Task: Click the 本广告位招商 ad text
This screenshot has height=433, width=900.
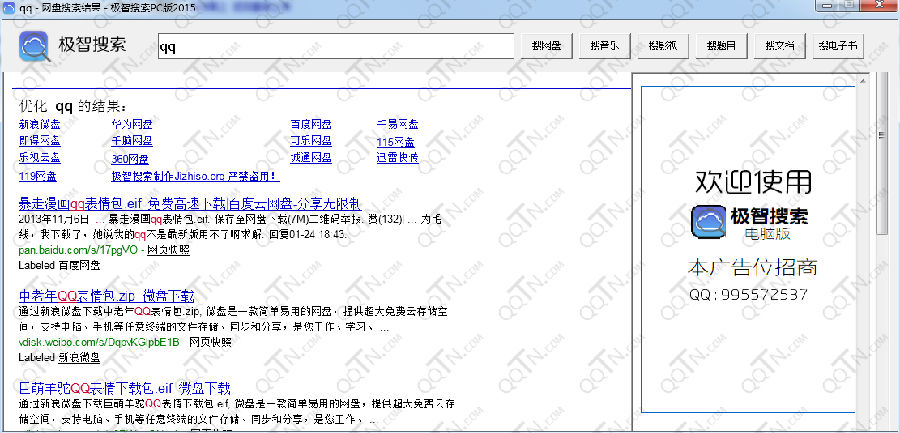Action: (x=752, y=267)
